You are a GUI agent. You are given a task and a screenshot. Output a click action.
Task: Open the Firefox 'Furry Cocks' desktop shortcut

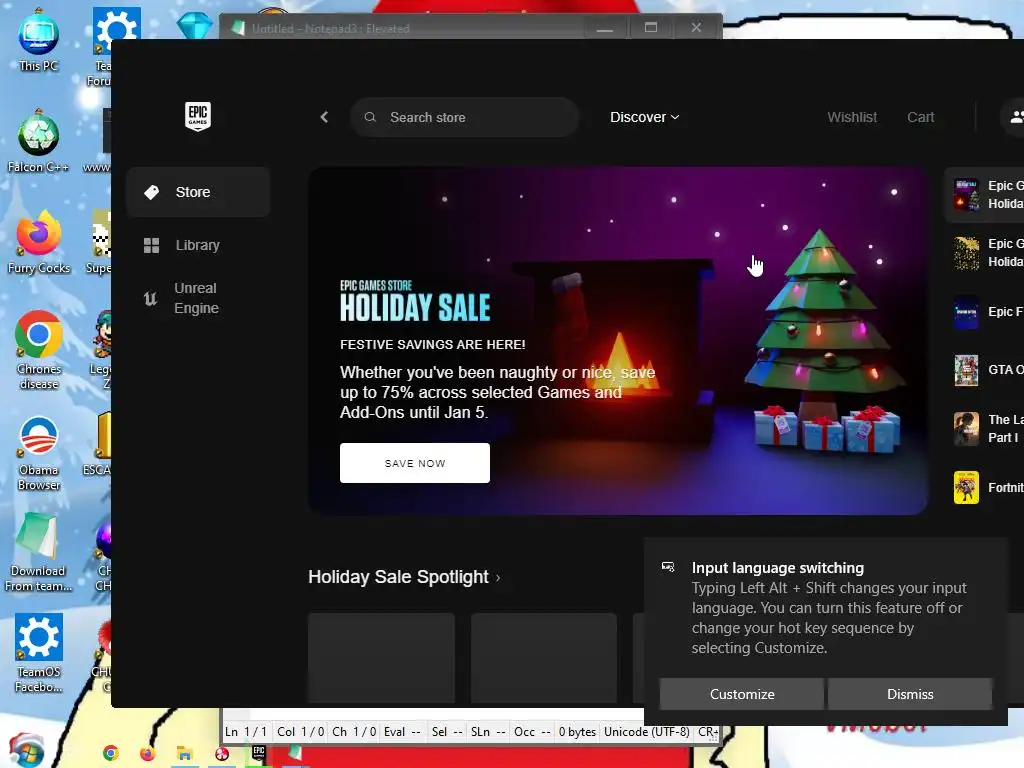click(x=39, y=243)
